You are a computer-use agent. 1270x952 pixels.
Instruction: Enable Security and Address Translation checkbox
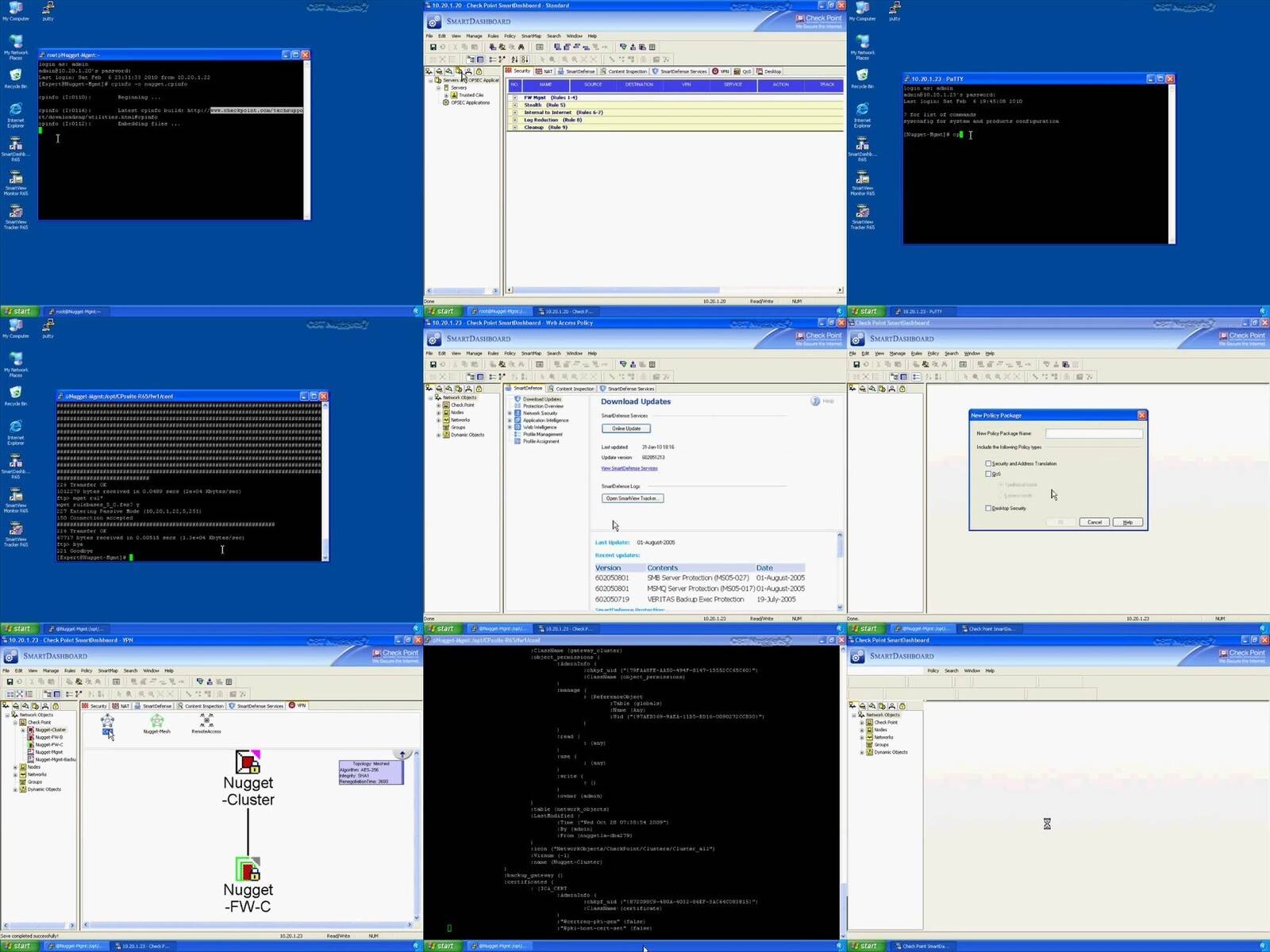(x=988, y=463)
